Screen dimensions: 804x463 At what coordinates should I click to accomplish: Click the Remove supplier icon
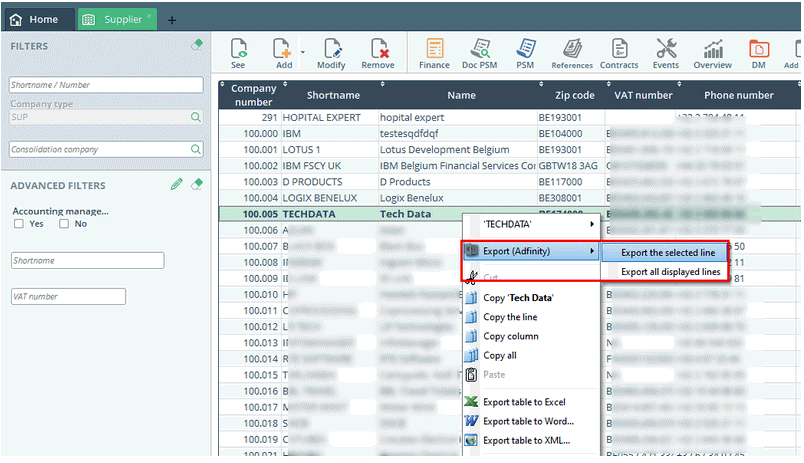[x=378, y=53]
